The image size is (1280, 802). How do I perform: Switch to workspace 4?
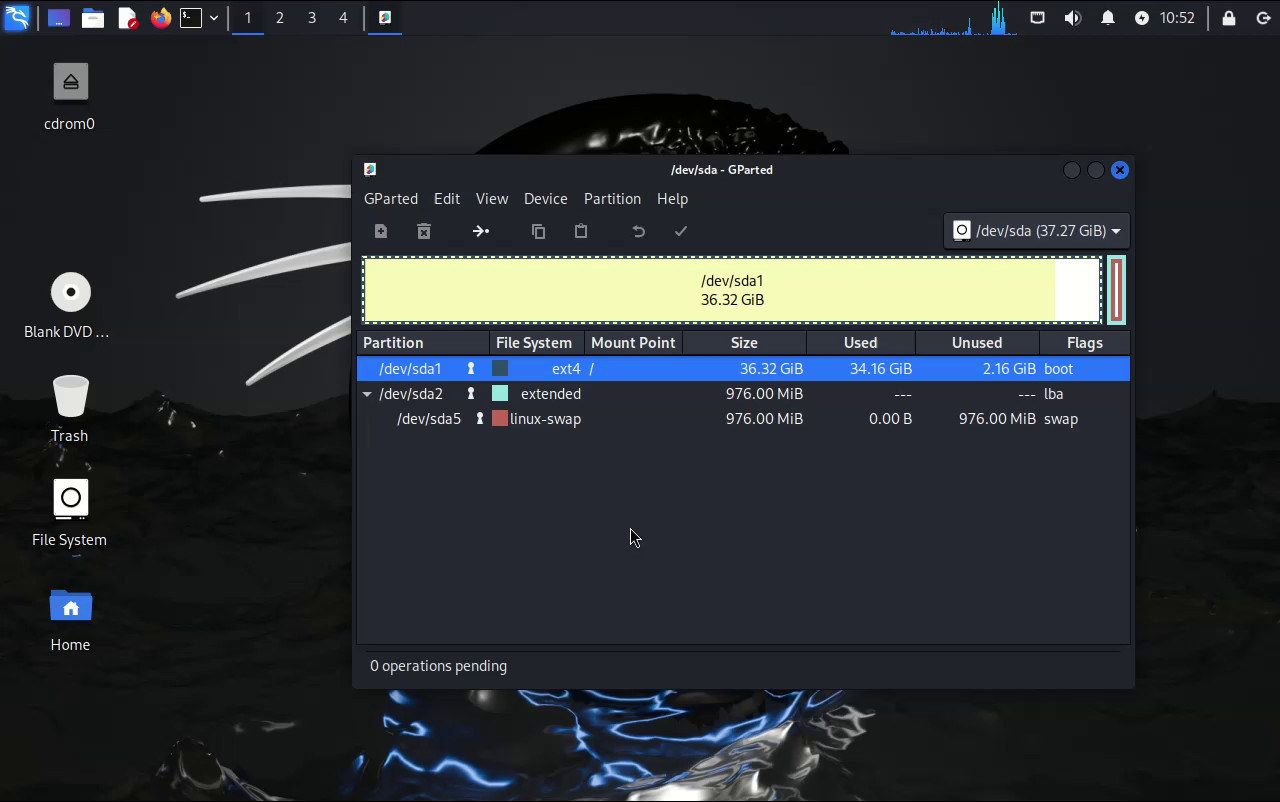pos(343,18)
